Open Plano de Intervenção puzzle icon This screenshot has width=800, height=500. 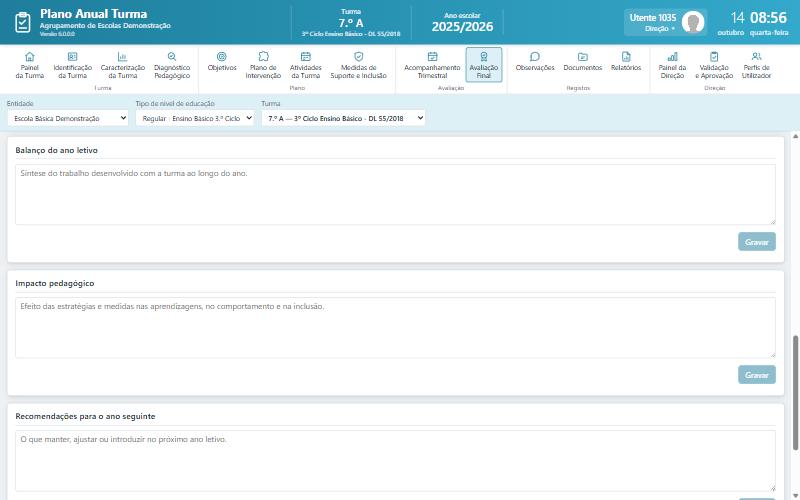[x=263, y=57]
